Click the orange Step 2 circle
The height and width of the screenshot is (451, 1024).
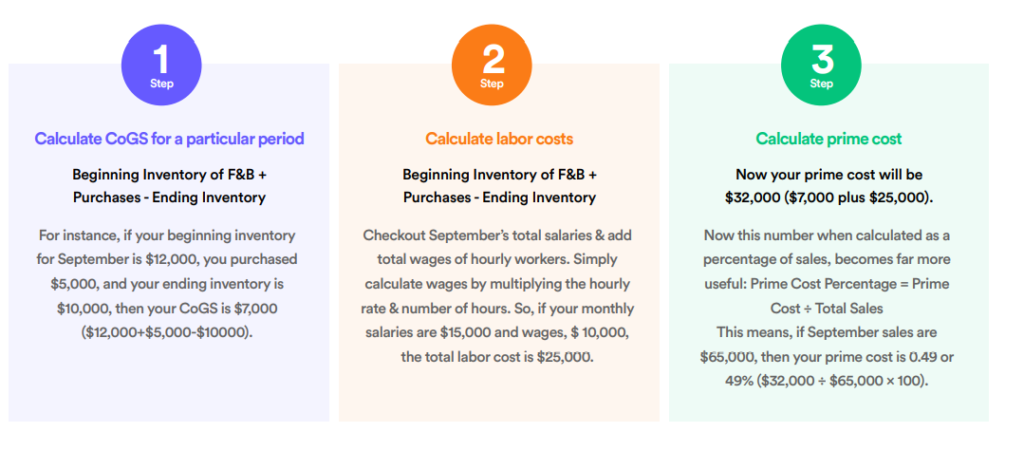pos(492,64)
